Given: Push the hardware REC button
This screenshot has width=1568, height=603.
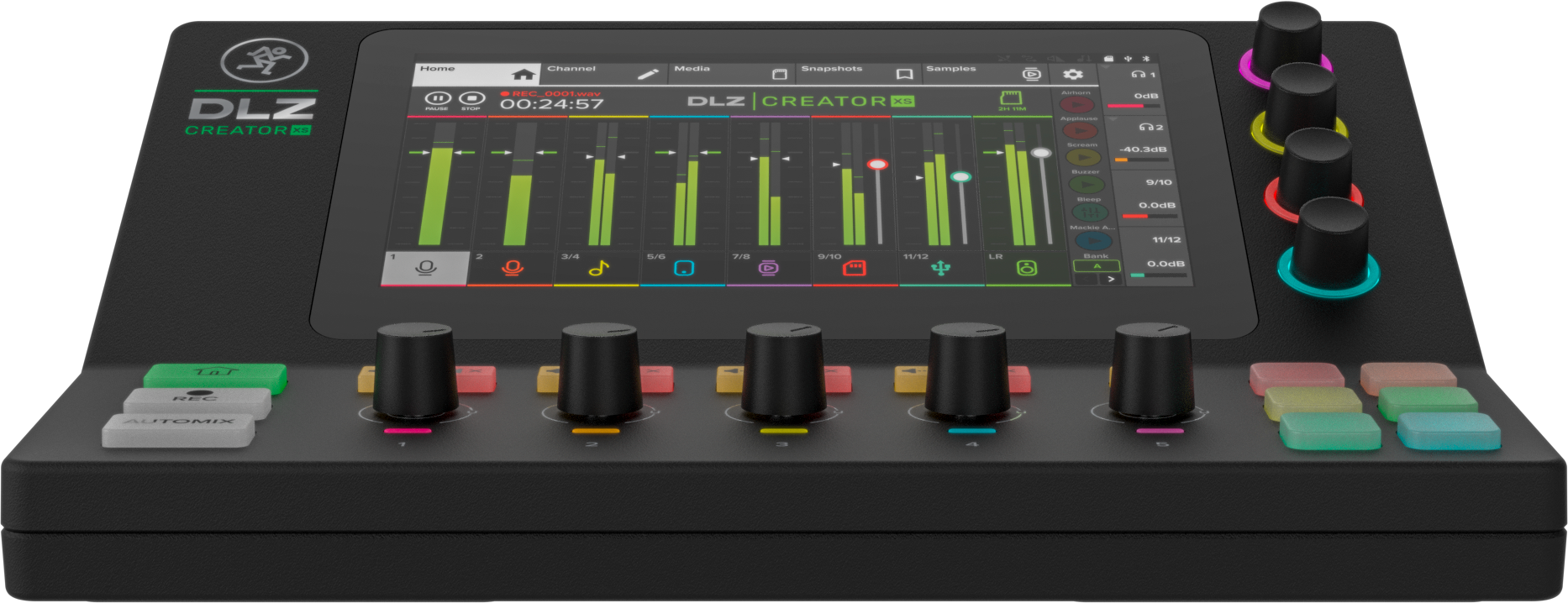Looking at the screenshot, I should coord(197,402).
